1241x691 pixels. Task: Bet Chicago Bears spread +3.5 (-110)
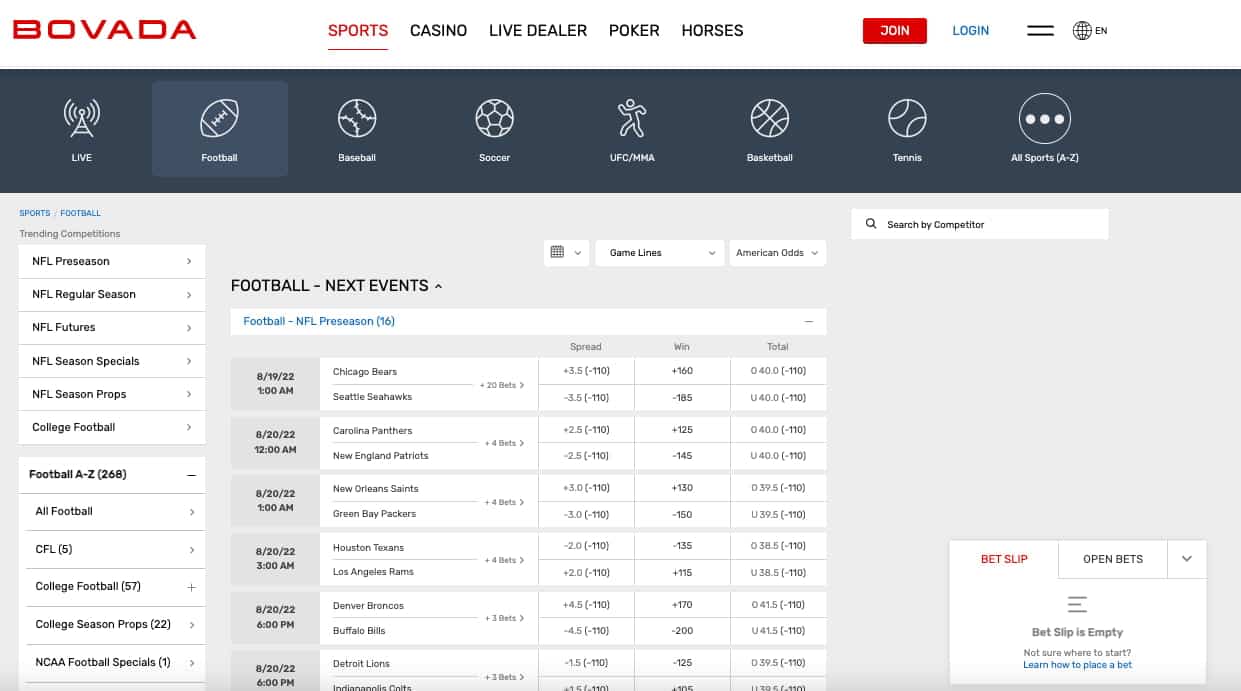tap(586, 371)
